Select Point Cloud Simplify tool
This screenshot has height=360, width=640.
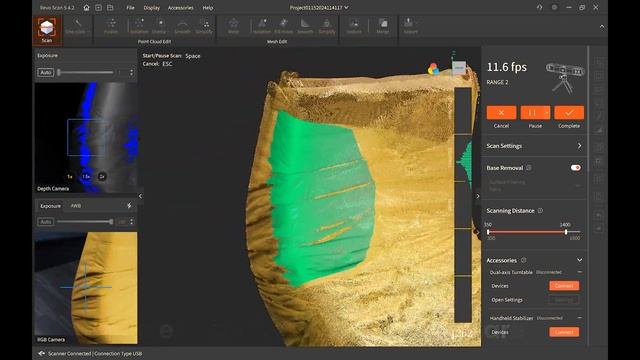click(204, 27)
